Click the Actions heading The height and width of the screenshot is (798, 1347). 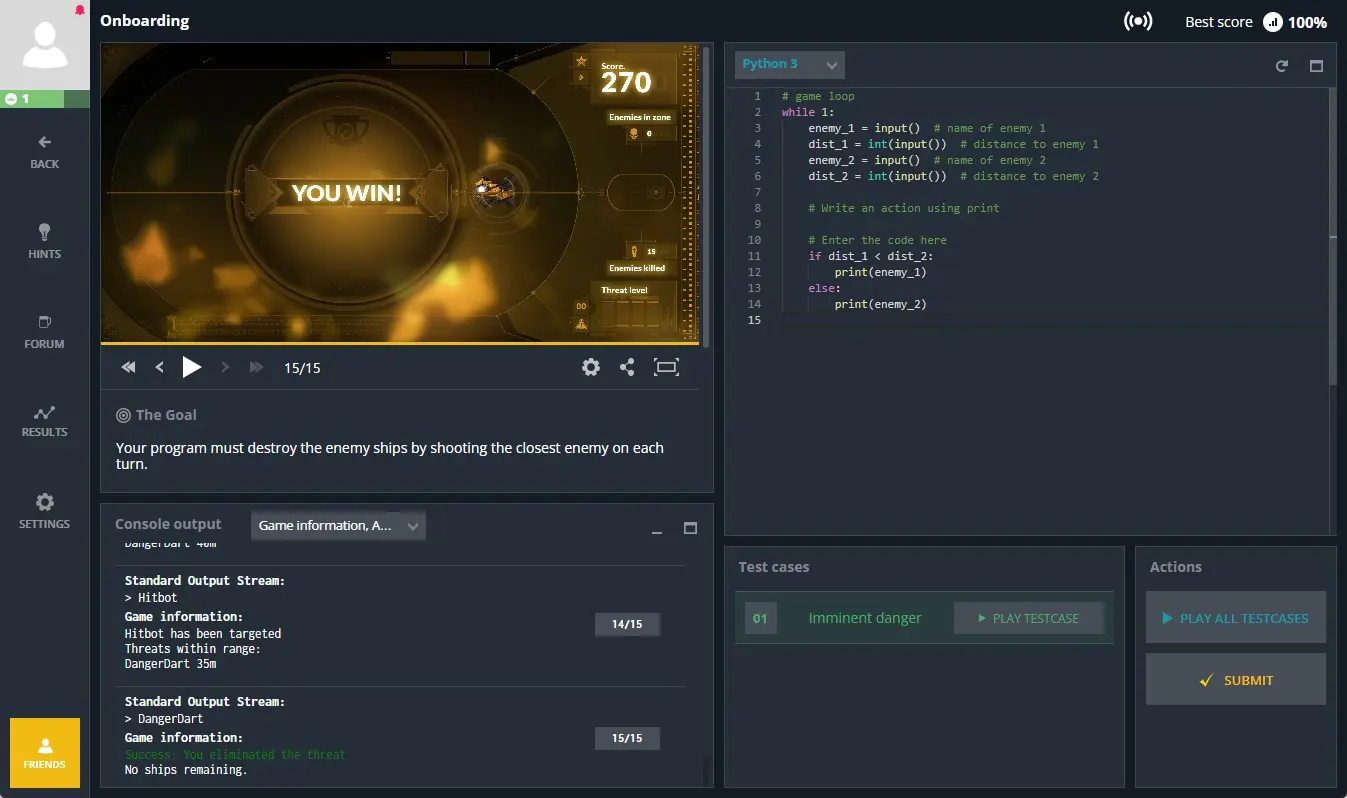(x=1175, y=567)
